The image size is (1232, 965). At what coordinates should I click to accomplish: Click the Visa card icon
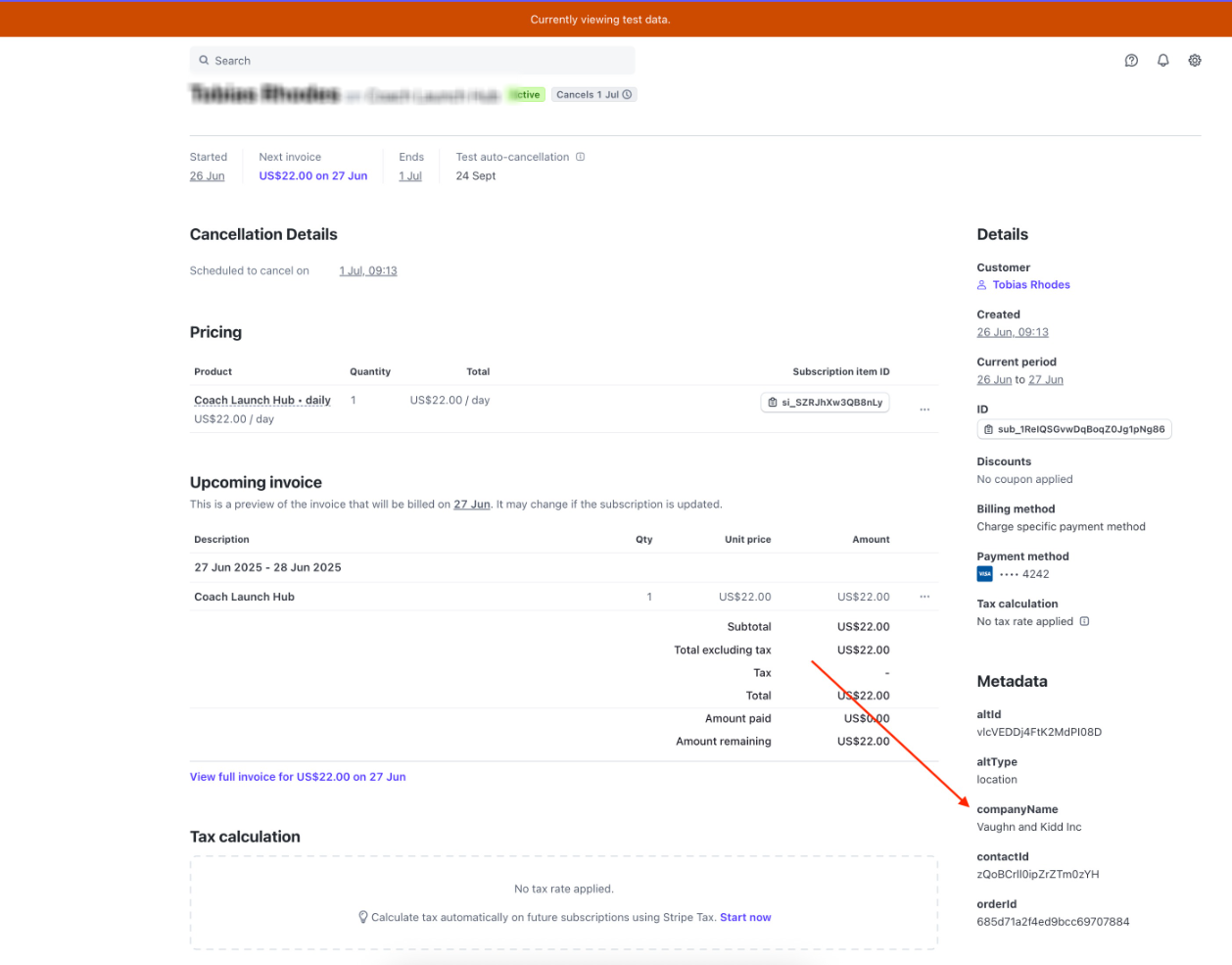pos(984,574)
